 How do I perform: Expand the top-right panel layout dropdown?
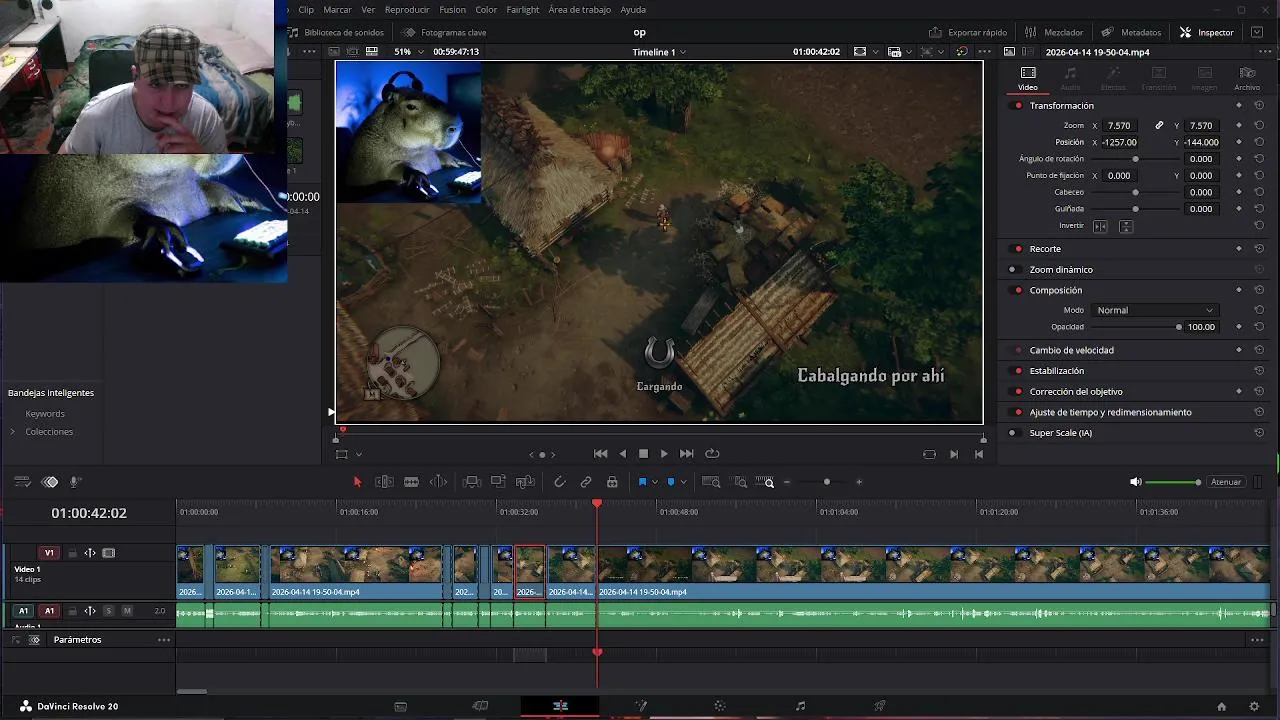click(x=1258, y=32)
